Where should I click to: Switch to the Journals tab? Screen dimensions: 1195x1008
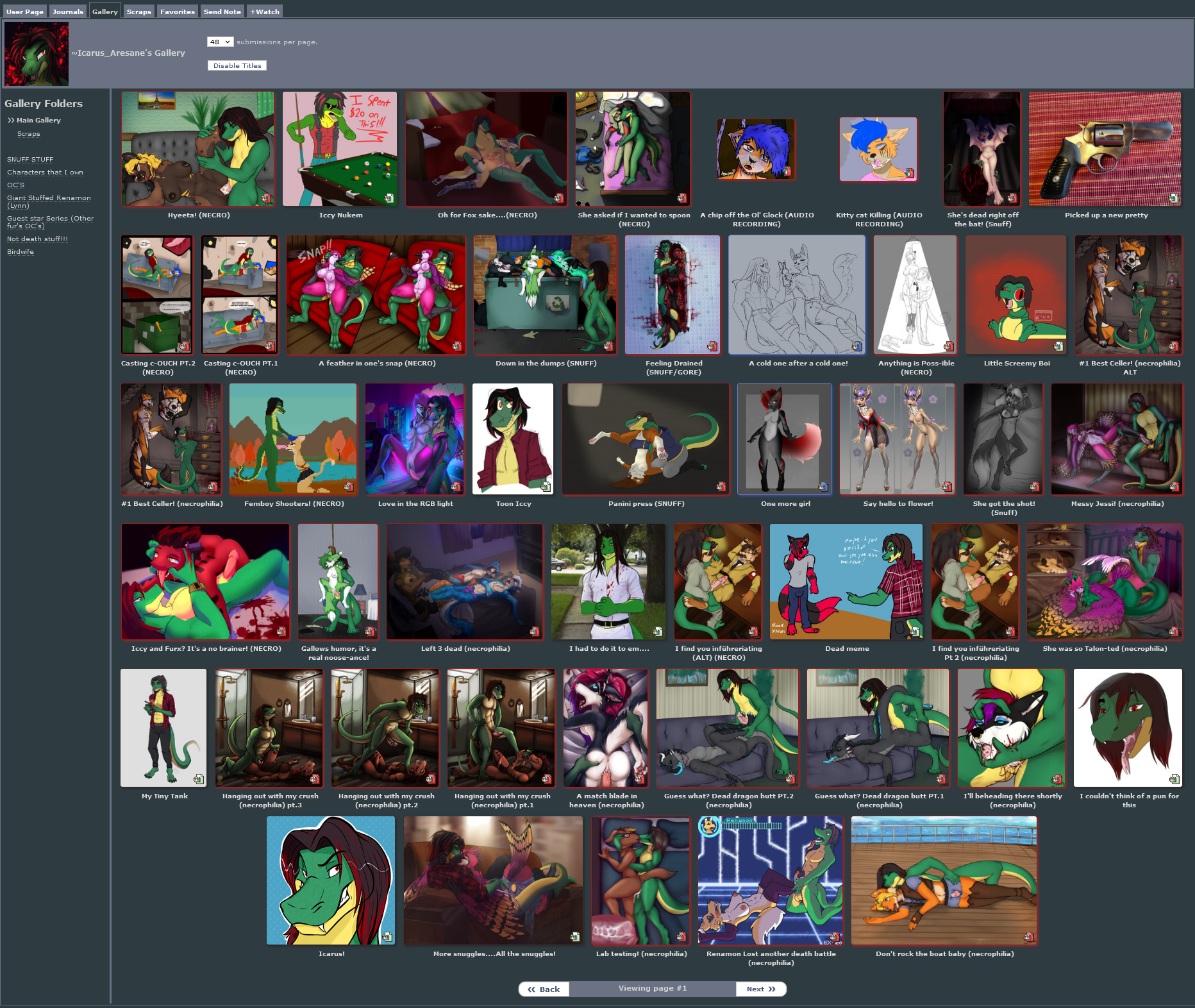(68, 12)
